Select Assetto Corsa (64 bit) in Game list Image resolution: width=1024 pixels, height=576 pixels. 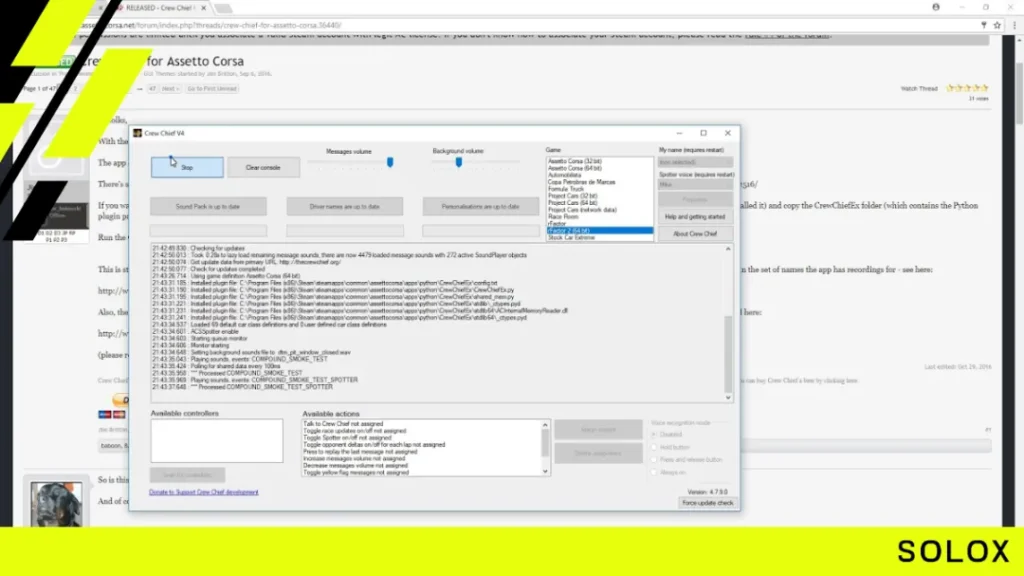[575, 168]
